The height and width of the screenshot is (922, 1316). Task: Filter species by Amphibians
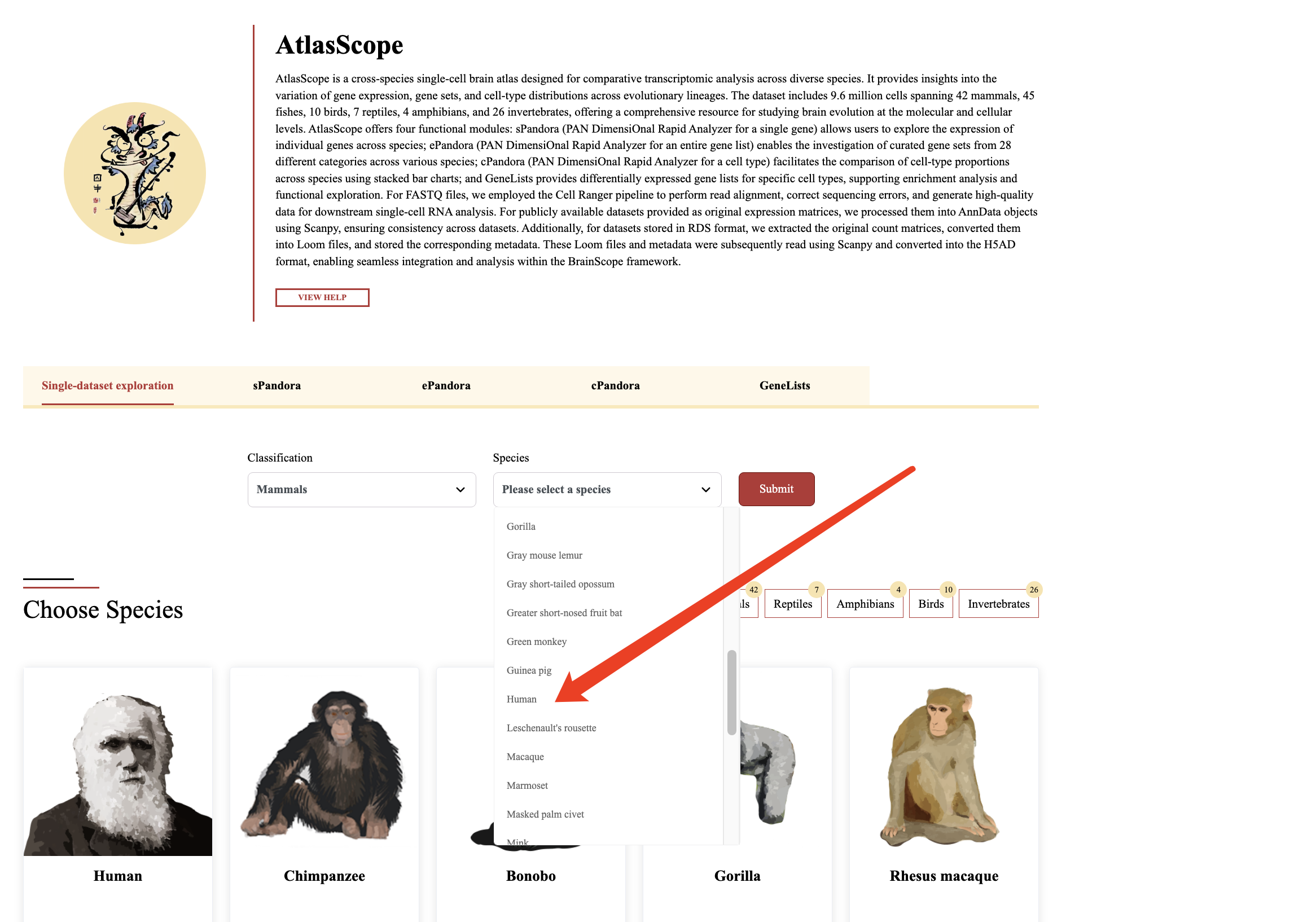(865, 603)
